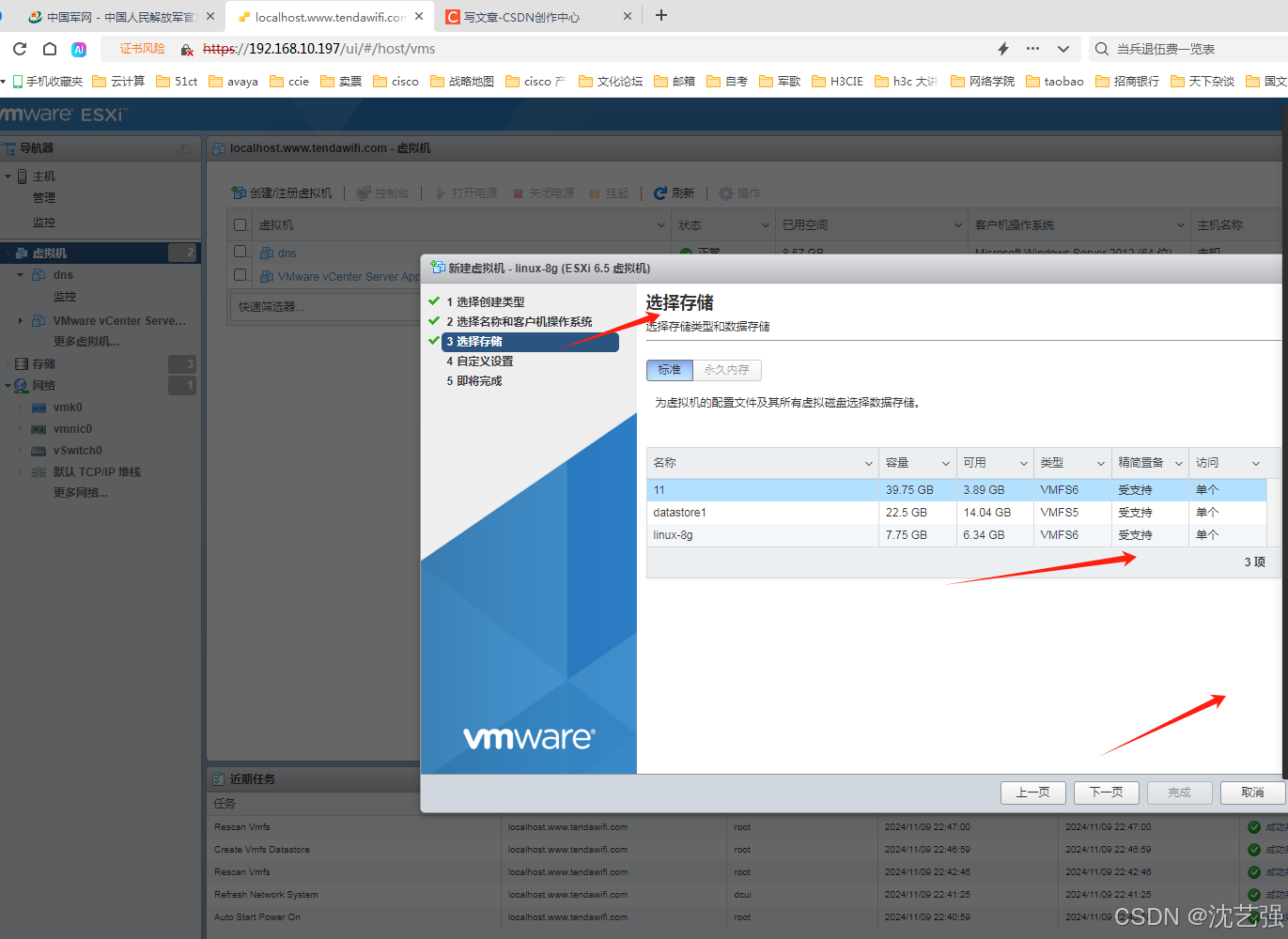The image size is (1288, 939).
Task: Collapse the 导航器 panel toggle icon
Action: coord(186,148)
